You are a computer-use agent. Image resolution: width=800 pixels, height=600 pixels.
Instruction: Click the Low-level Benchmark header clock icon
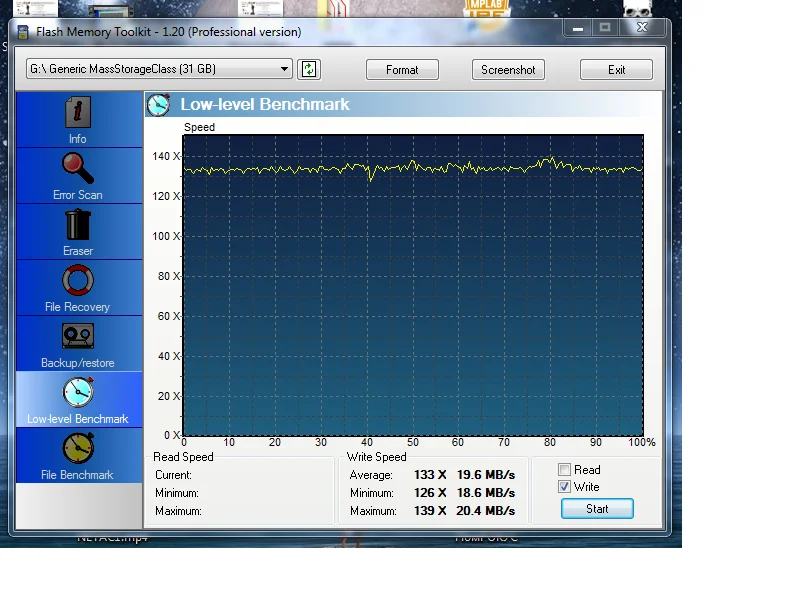click(158, 105)
